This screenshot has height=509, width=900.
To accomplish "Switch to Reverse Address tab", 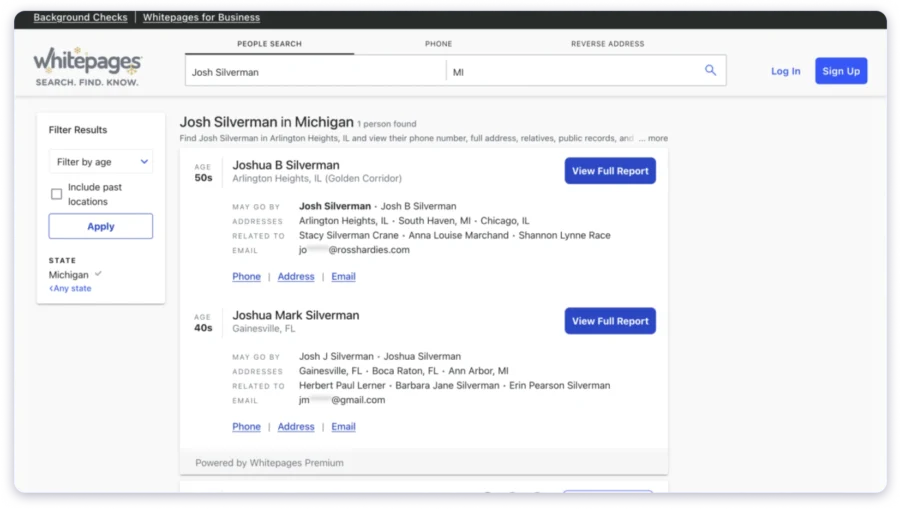I will tap(607, 44).
